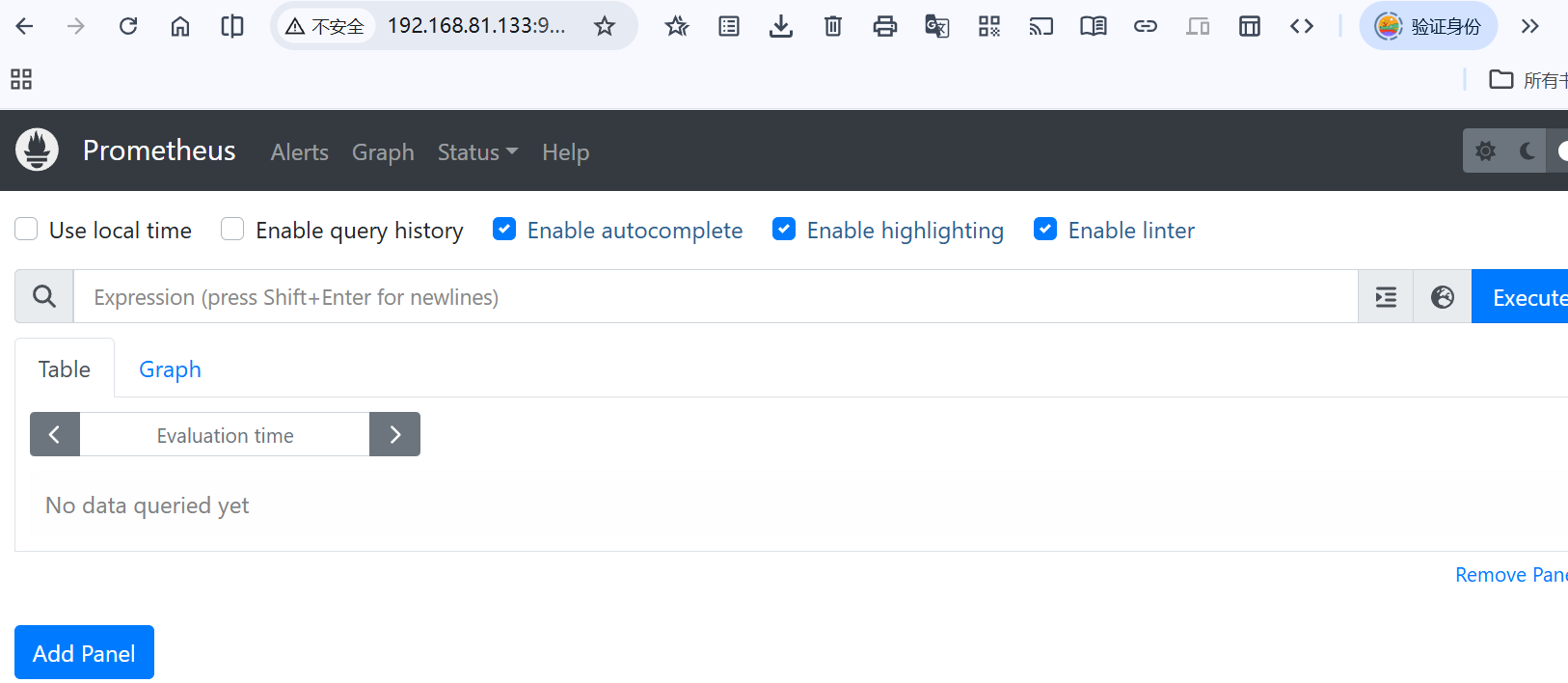Translate the page with the translate icon
Viewport: 1568px width, 683px height.
click(x=937, y=26)
